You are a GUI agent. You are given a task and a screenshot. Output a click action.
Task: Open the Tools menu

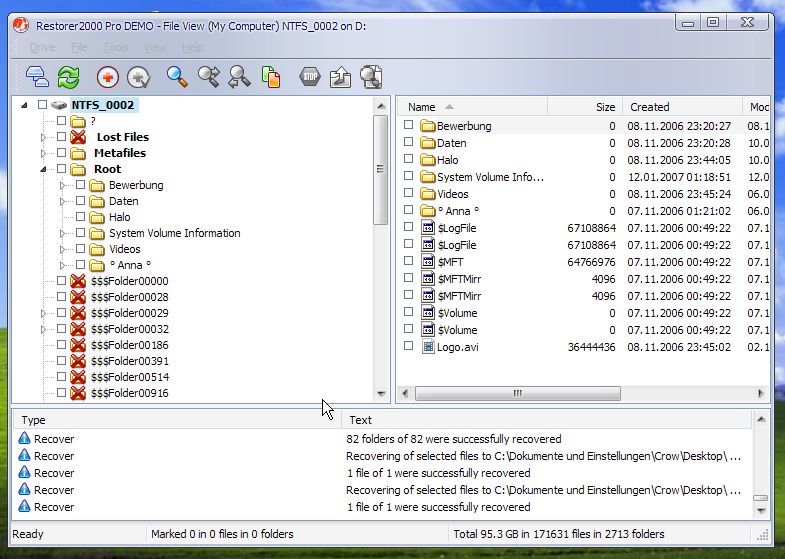[116, 47]
